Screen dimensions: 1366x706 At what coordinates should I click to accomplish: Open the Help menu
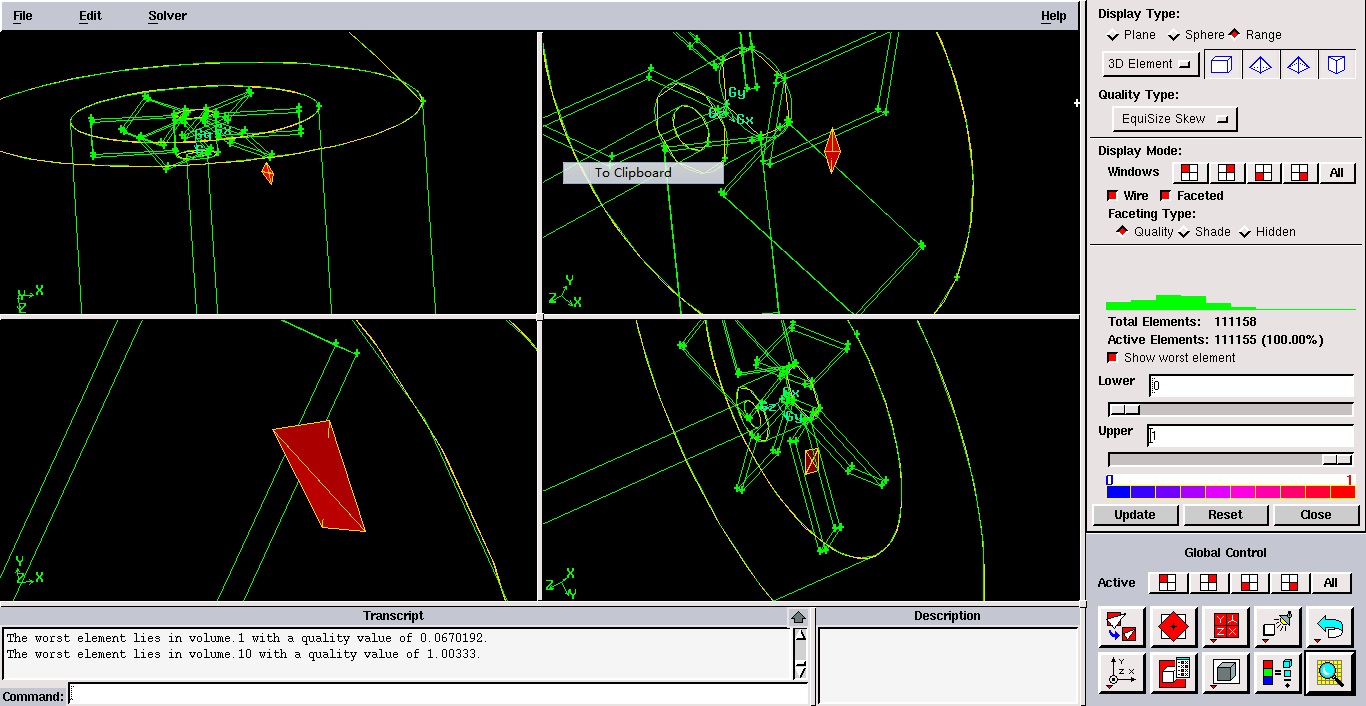click(1053, 16)
